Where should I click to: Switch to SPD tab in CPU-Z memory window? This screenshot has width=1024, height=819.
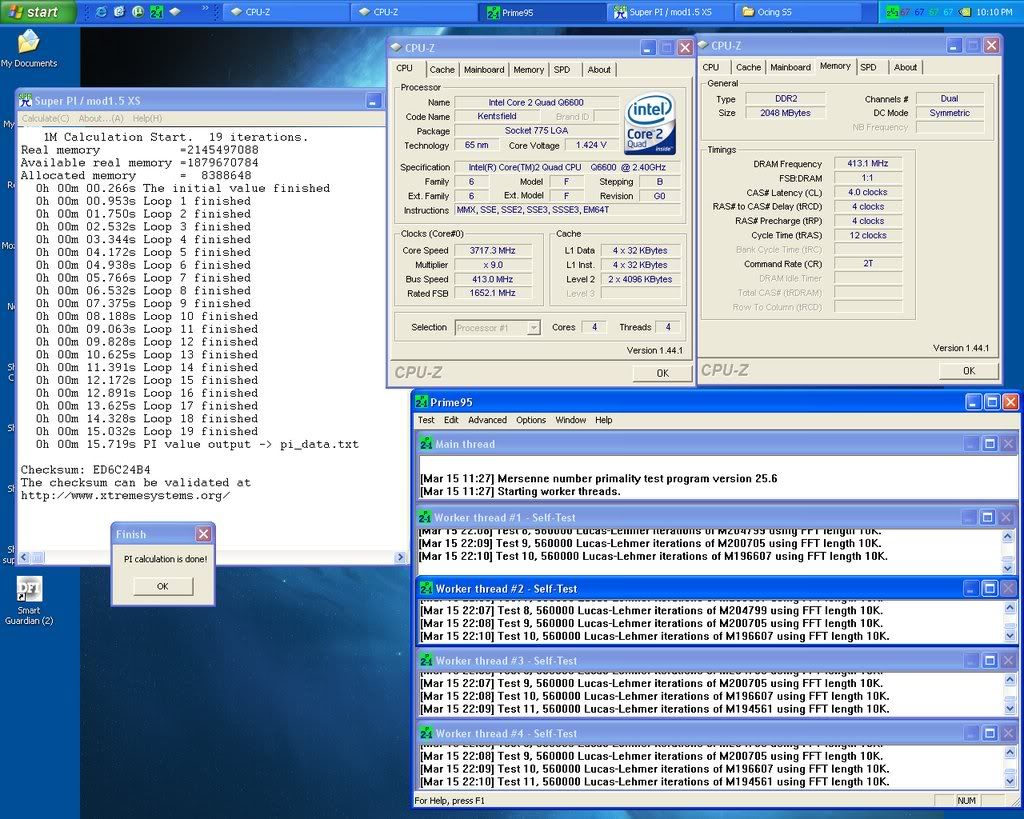coord(868,67)
